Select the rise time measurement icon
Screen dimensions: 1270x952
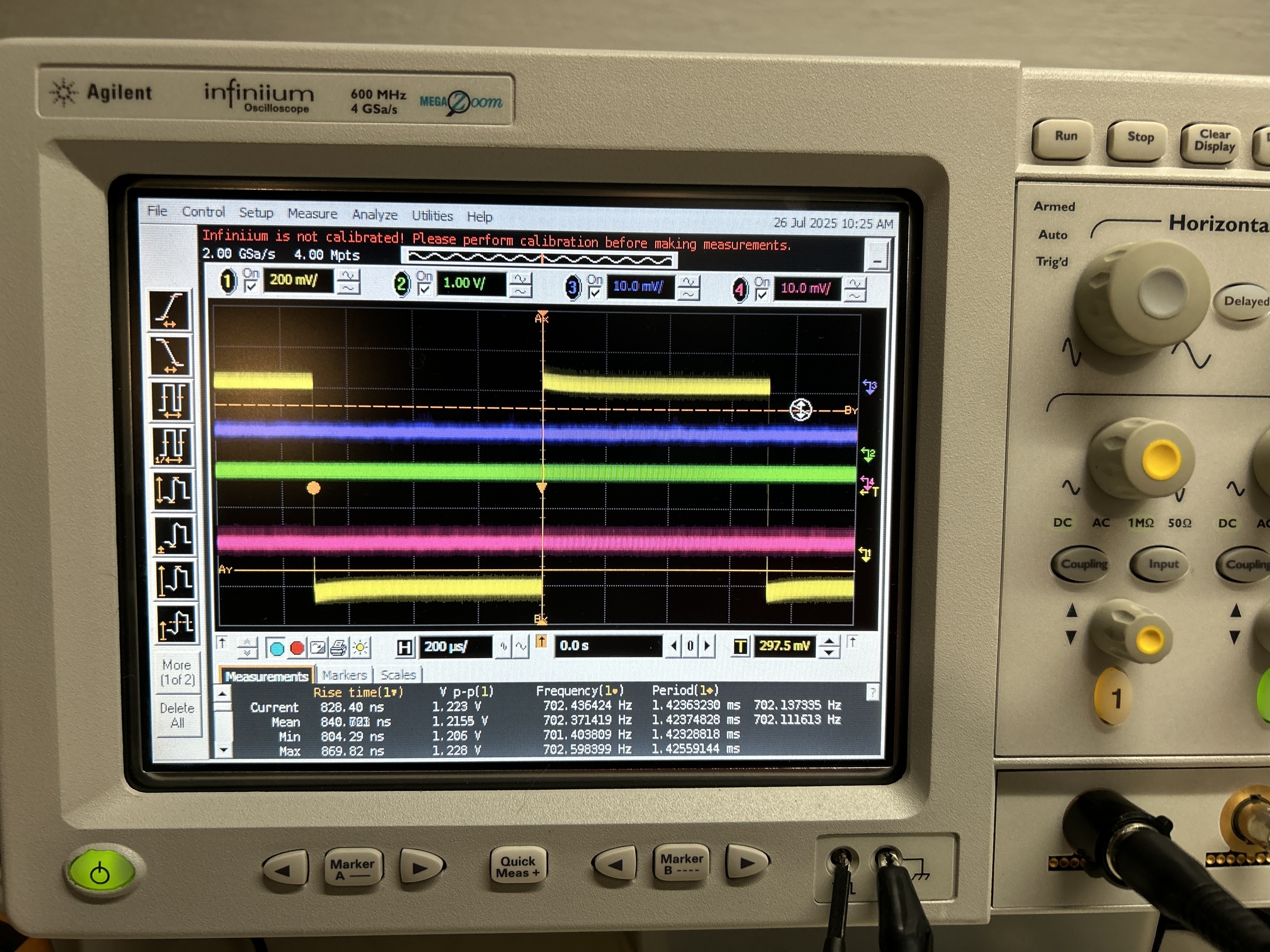[x=171, y=311]
